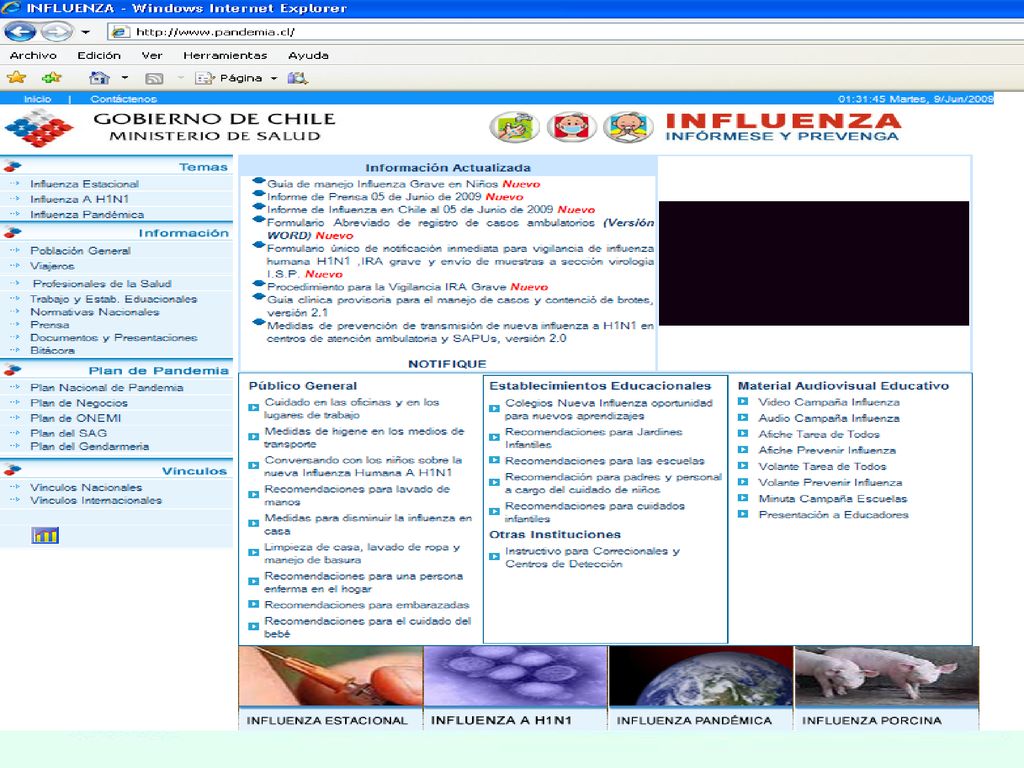Click the Influenza Estacional syringe thumbnail
The width and height of the screenshot is (1024, 768).
[x=330, y=676]
